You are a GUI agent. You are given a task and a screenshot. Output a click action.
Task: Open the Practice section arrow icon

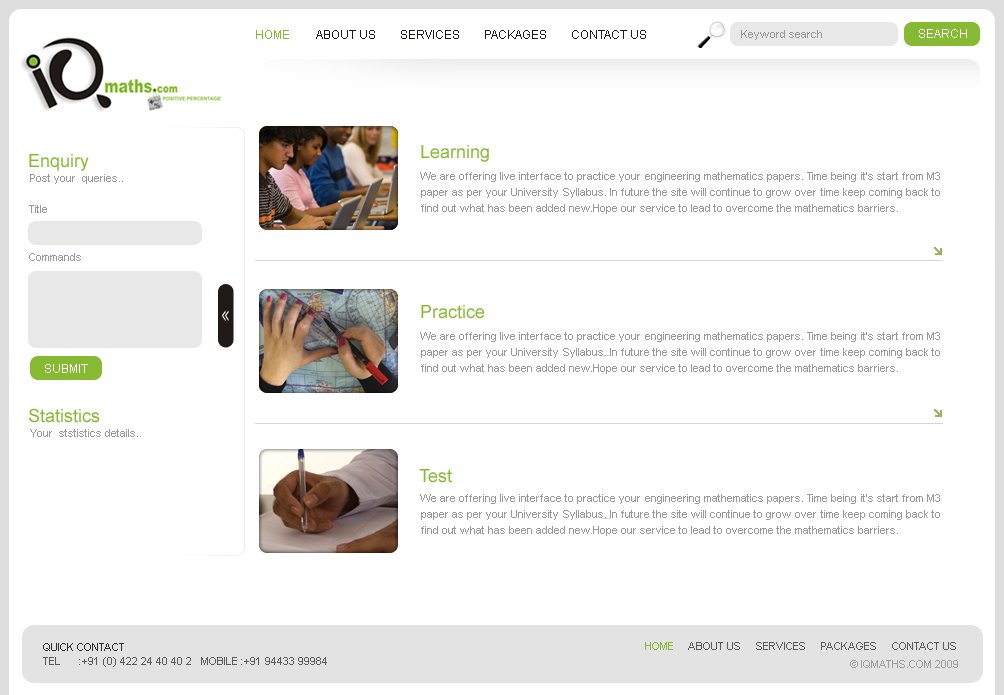(937, 413)
